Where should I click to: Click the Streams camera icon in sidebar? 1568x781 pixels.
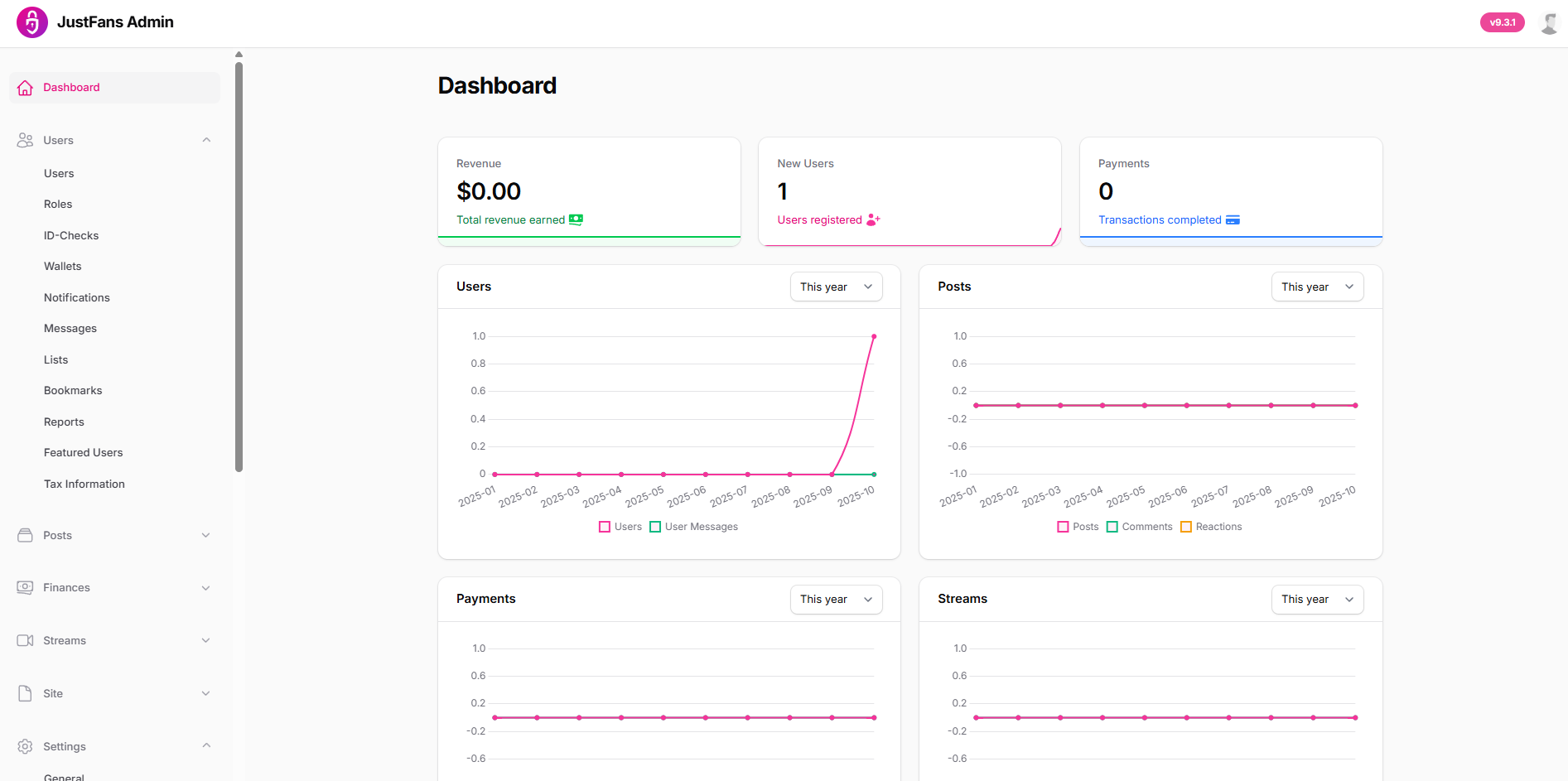pos(25,641)
